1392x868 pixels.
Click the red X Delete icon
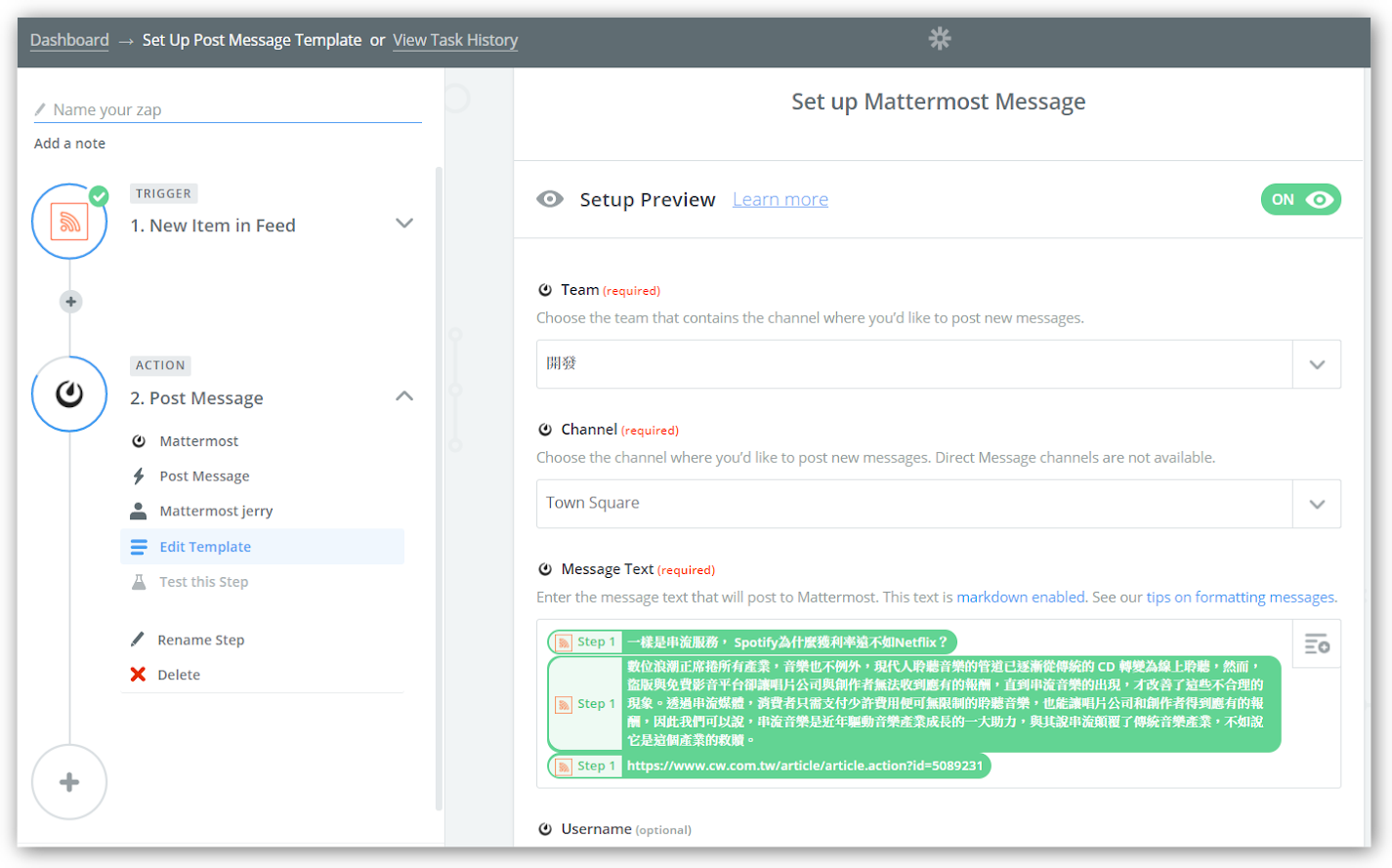138,675
